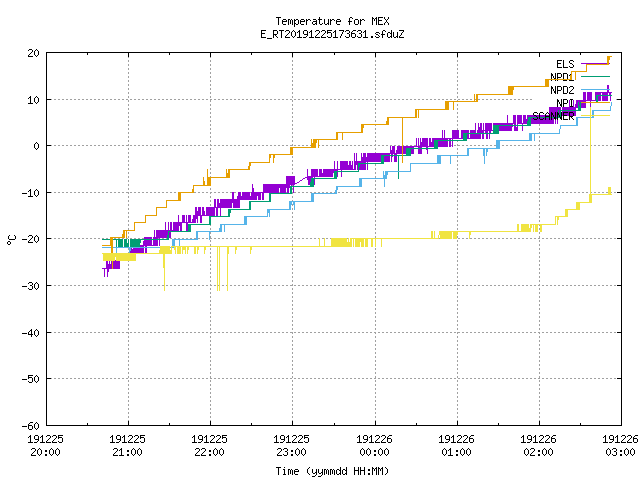Click the ELS legend label

565,64
